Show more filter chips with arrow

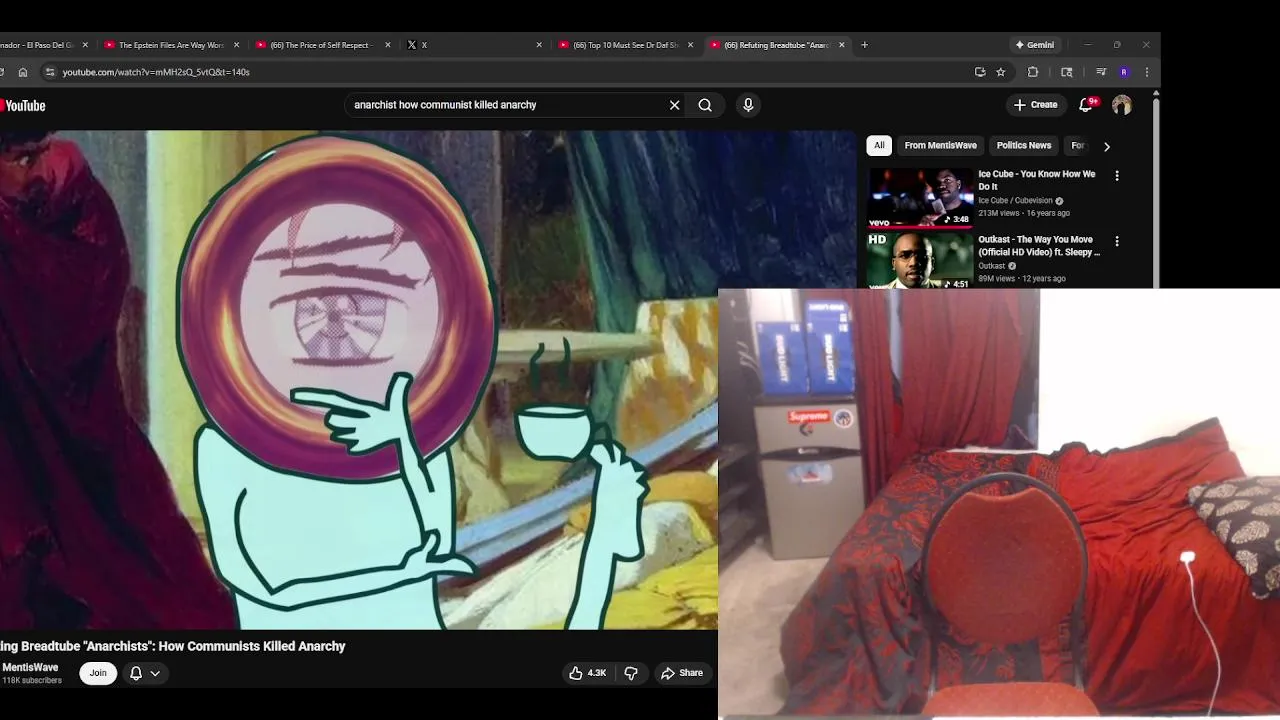tap(1106, 146)
